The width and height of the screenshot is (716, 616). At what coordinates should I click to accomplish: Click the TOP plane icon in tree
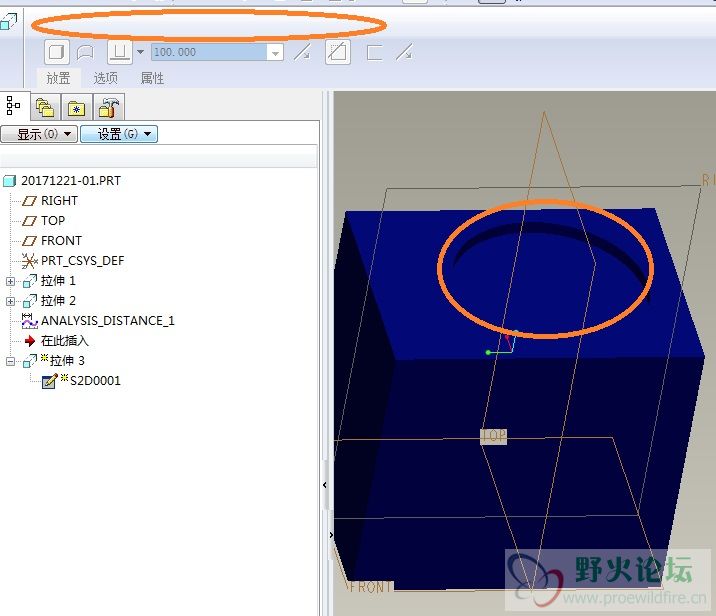[x=29, y=221]
